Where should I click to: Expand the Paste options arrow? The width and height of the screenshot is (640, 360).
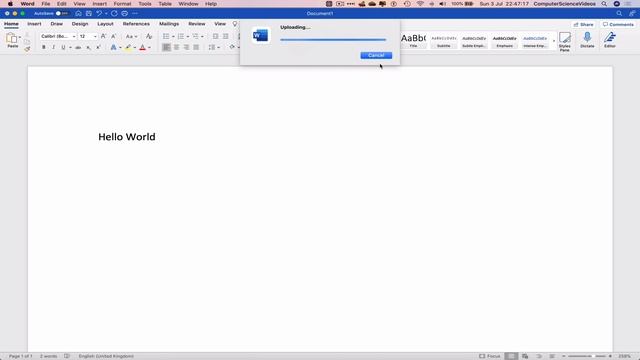[20, 37]
